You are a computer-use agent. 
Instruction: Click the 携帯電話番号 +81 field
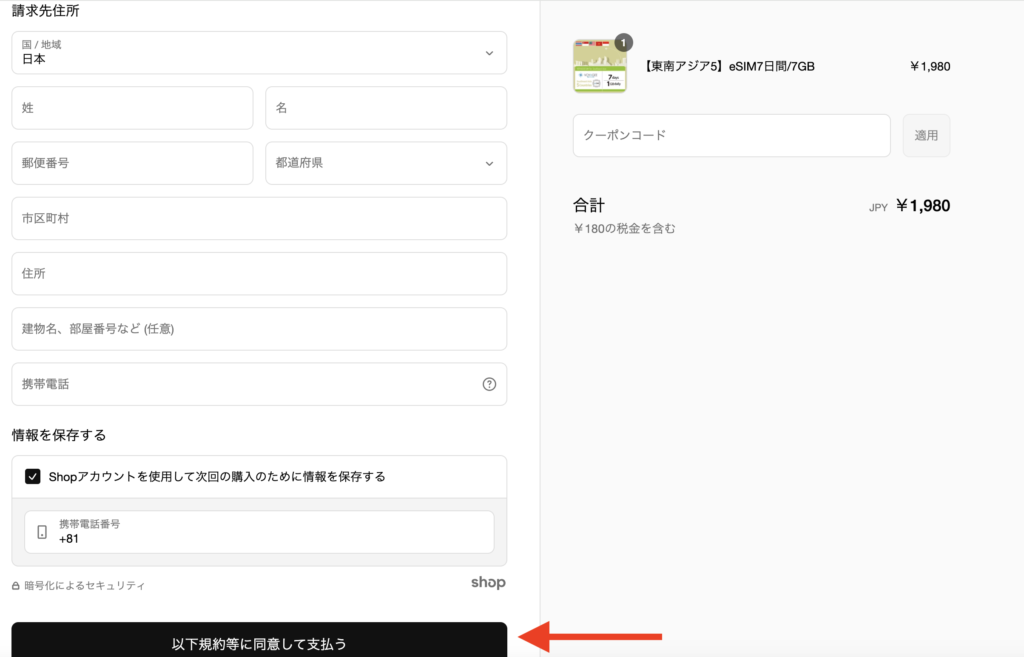tap(259, 532)
